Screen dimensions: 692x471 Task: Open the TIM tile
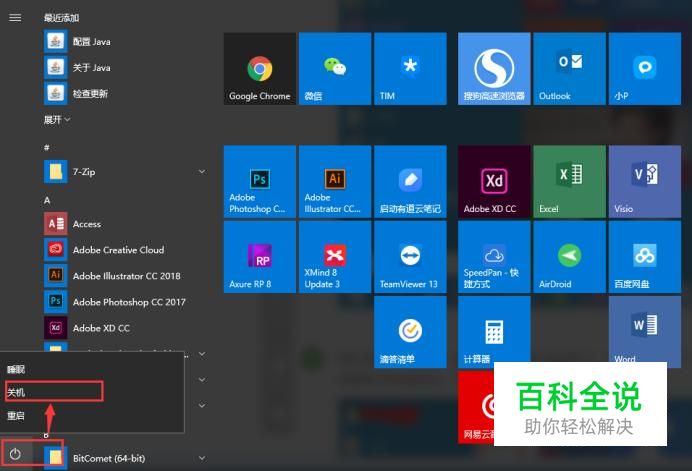click(x=410, y=68)
